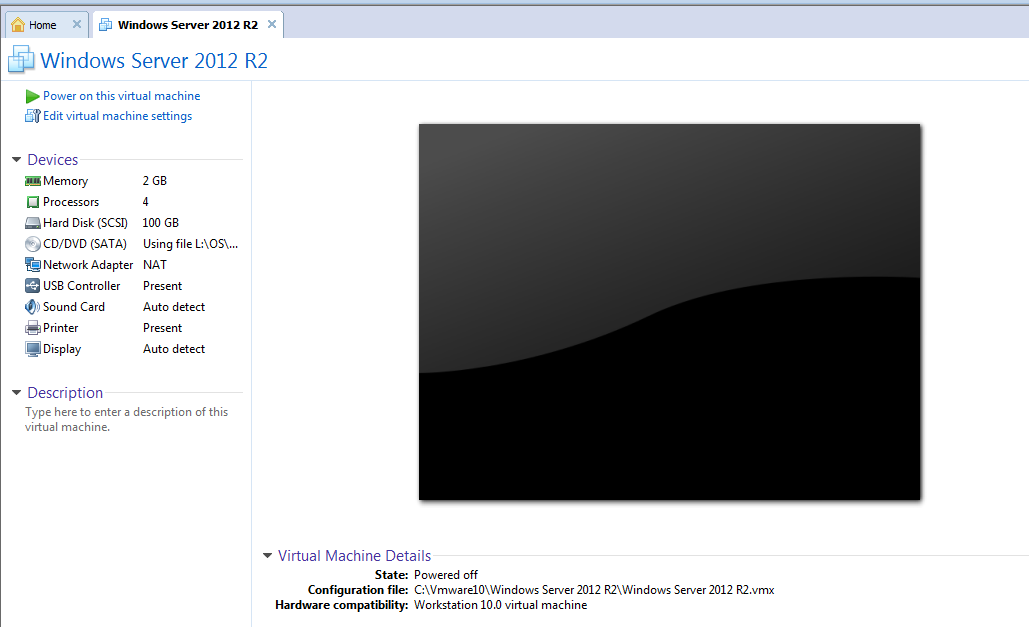Click the Memory device icon
The height and width of the screenshot is (627, 1029).
tap(33, 181)
